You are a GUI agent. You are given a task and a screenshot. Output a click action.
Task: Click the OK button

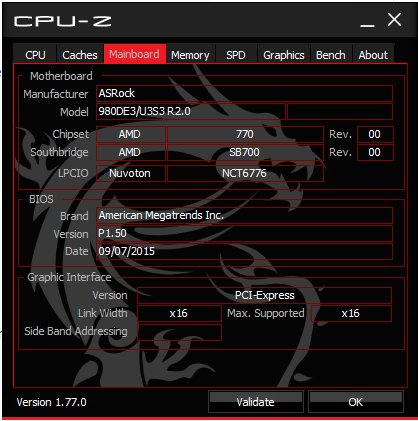click(356, 402)
